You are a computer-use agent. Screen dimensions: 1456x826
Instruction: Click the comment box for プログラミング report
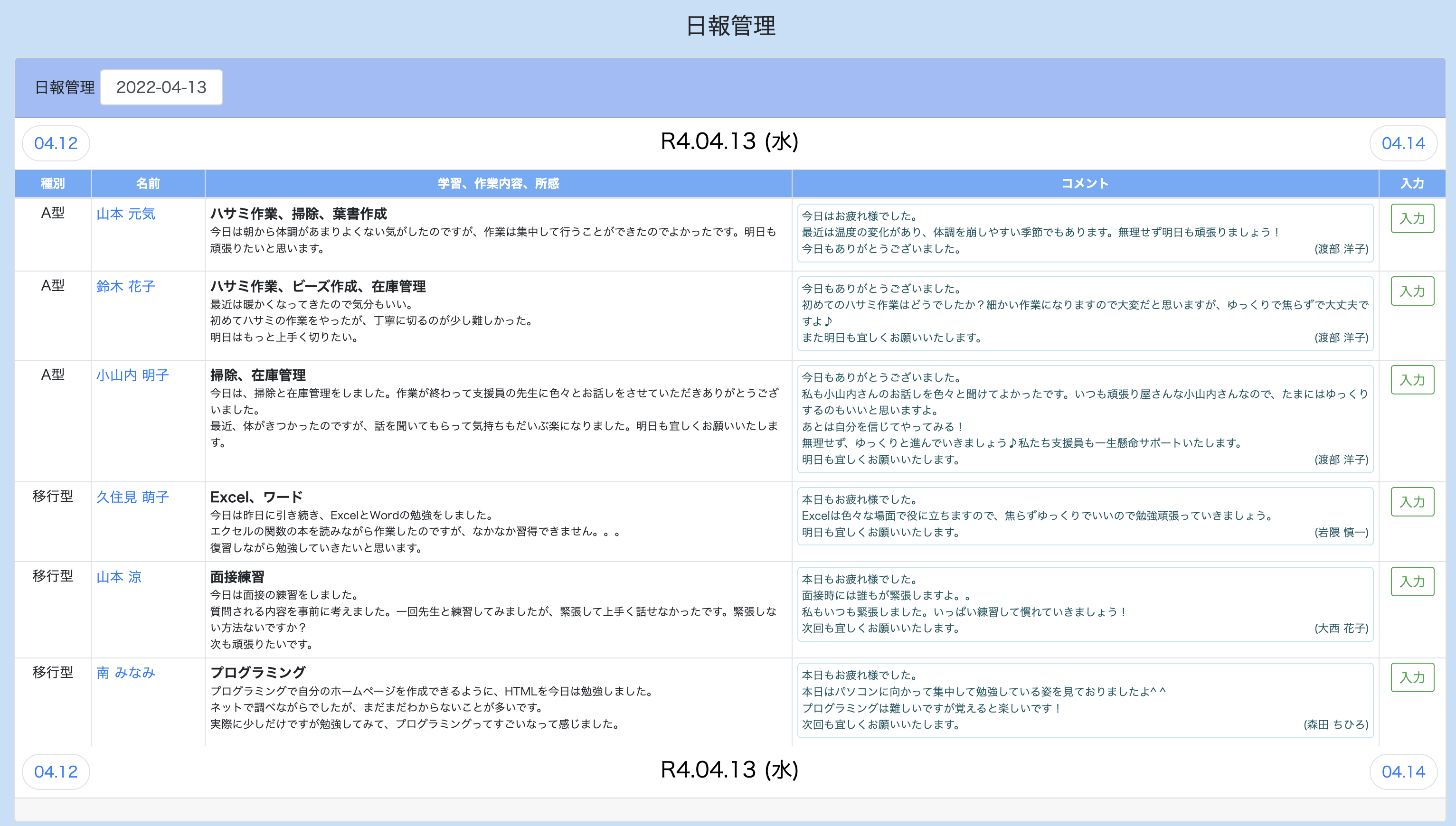coord(1084,700)
